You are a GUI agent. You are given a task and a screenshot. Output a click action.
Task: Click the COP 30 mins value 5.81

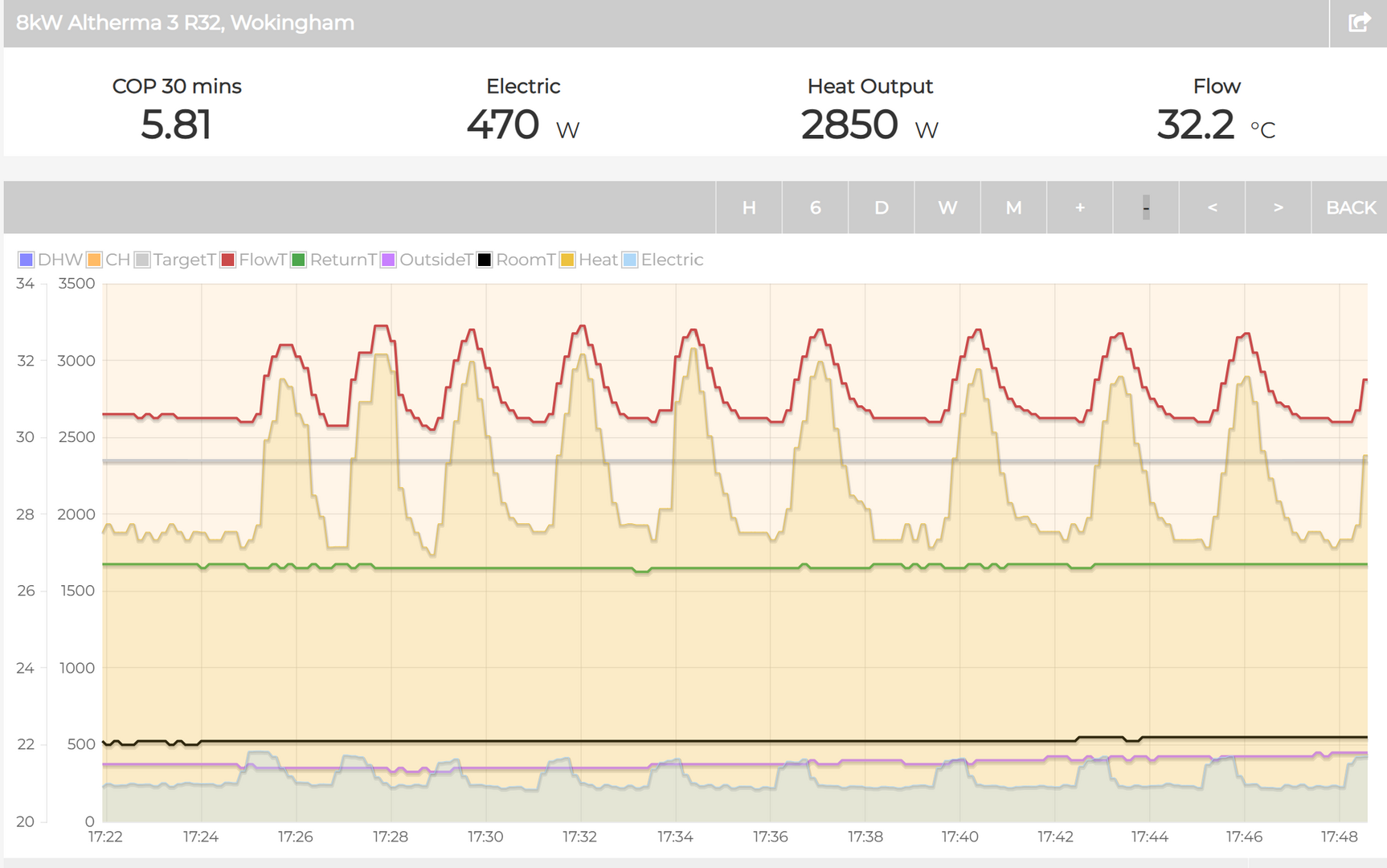[x=176, y=125]
